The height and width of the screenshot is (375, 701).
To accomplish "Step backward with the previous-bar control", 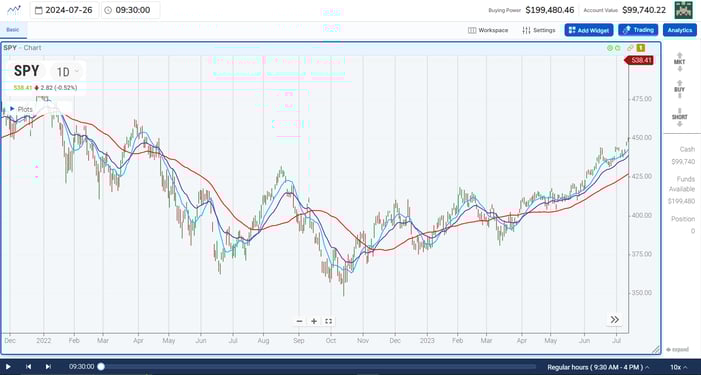I will pos(28,367).
